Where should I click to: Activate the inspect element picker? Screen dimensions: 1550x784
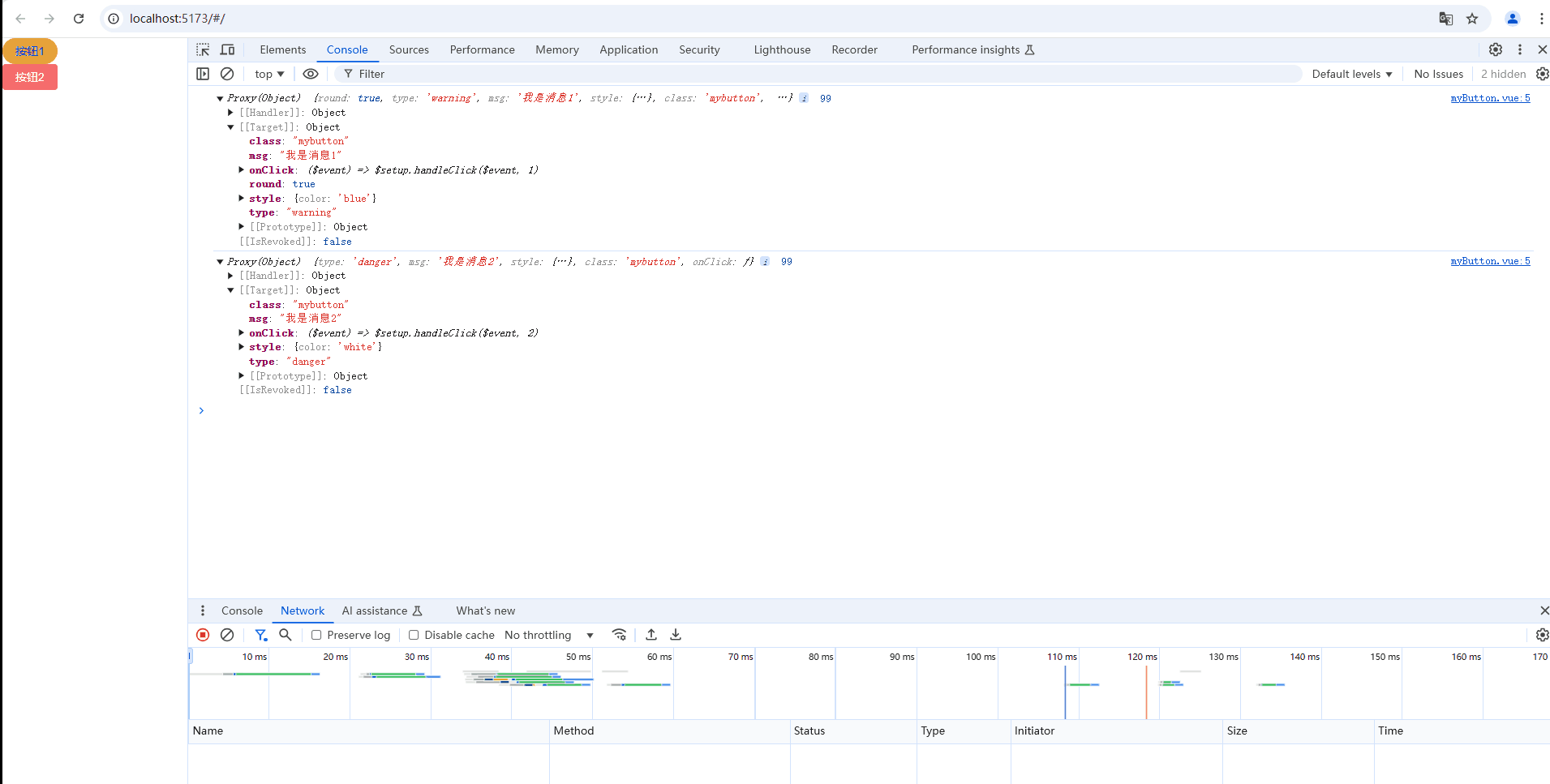tap(203, 49)
